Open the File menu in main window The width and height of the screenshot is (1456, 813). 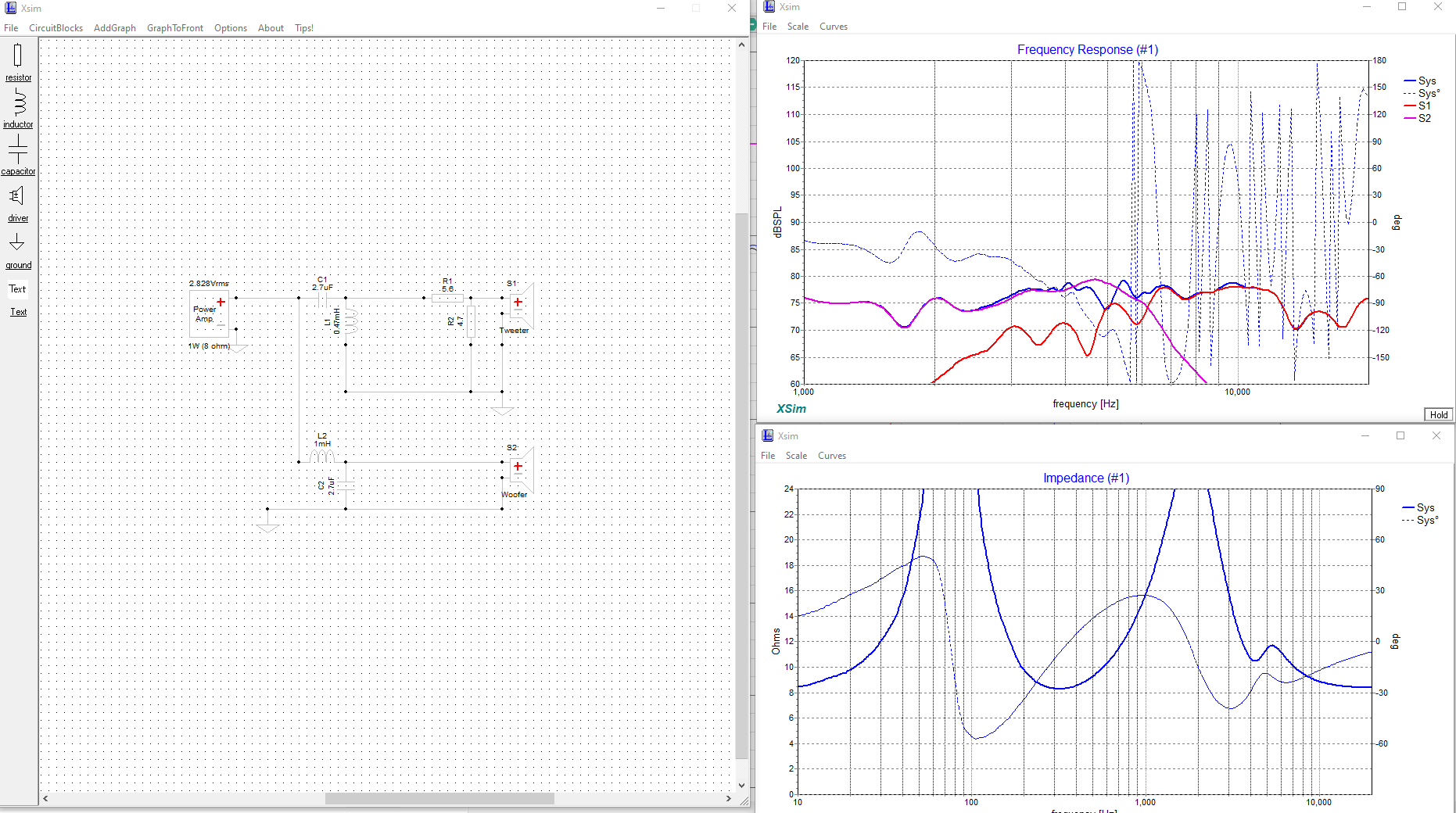(11, 28)
